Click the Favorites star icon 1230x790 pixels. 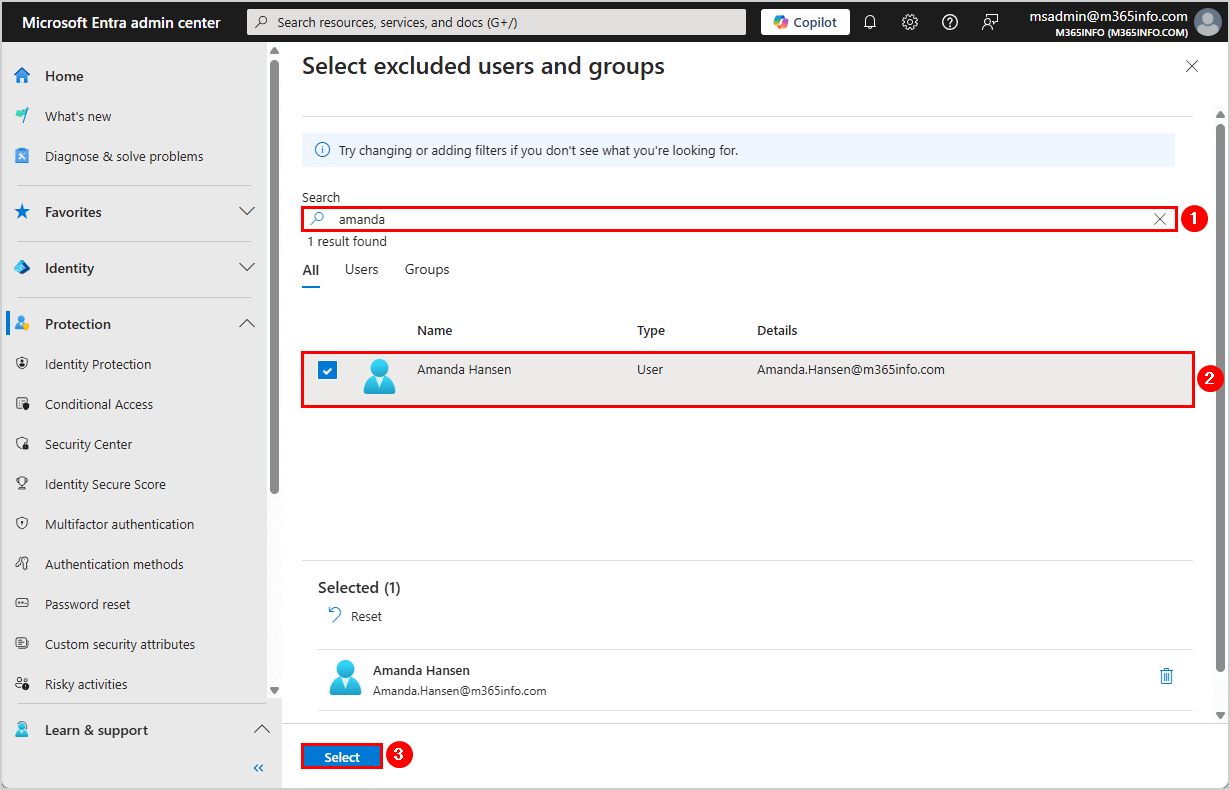tap(22, 212)
